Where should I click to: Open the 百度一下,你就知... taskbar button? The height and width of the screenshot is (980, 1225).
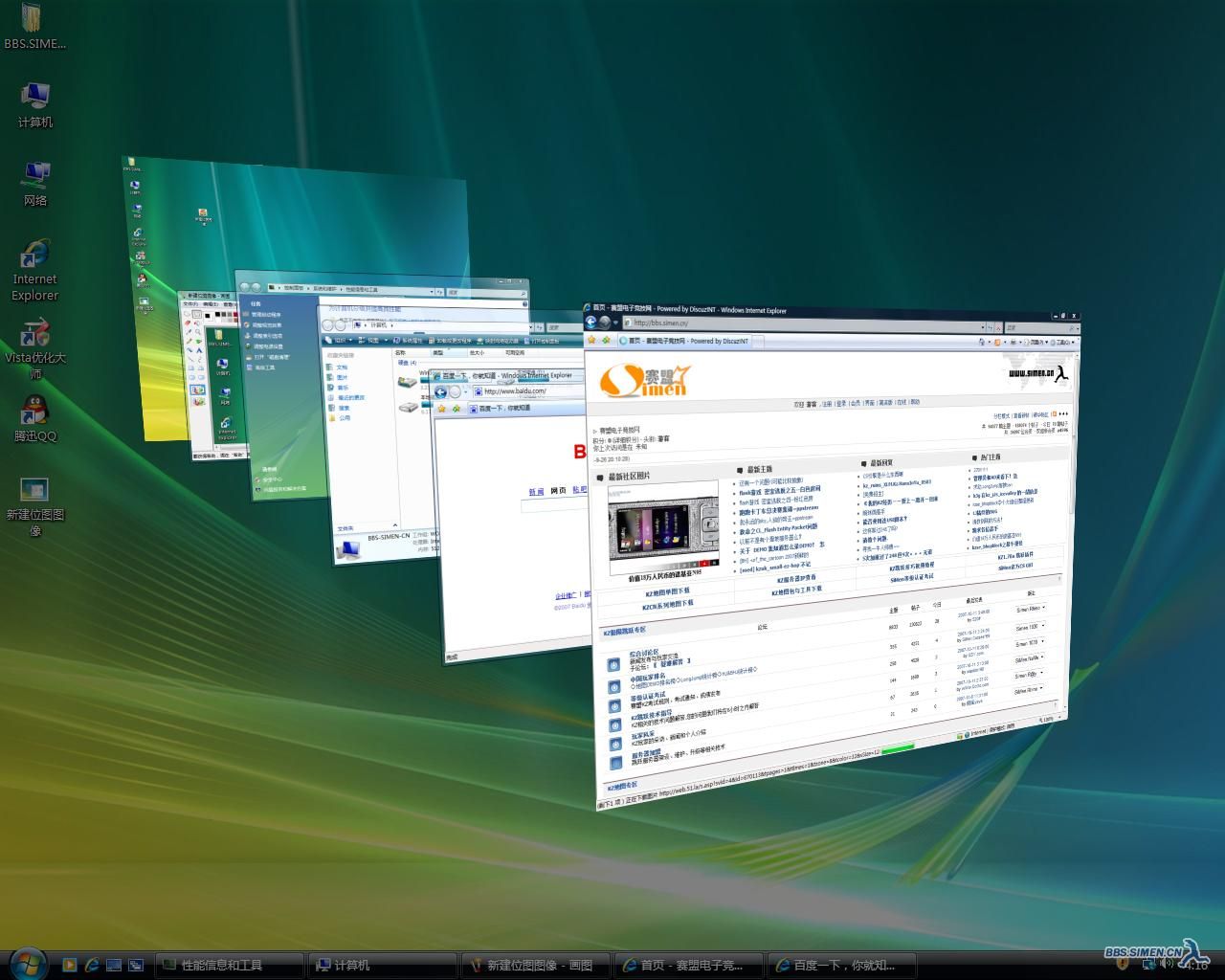[x=841, y=966]
